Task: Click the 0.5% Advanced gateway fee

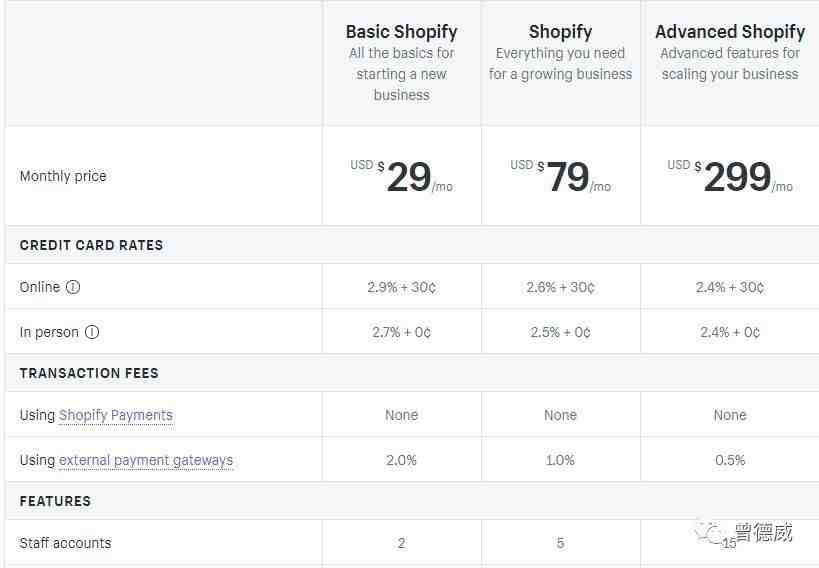Action: pyautogui.click(x=730, y=460)
